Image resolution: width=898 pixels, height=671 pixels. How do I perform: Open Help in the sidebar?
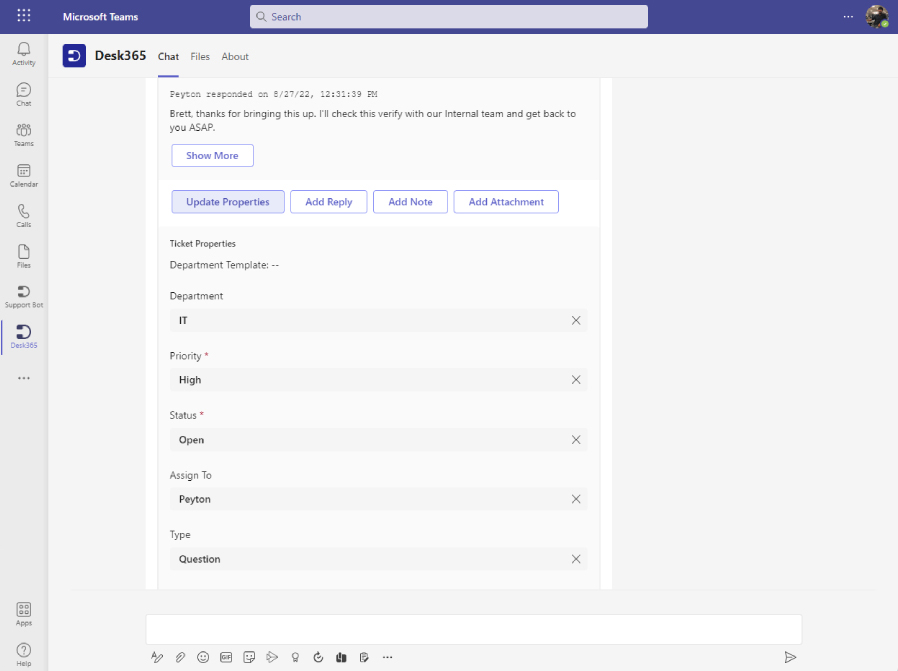23,655
